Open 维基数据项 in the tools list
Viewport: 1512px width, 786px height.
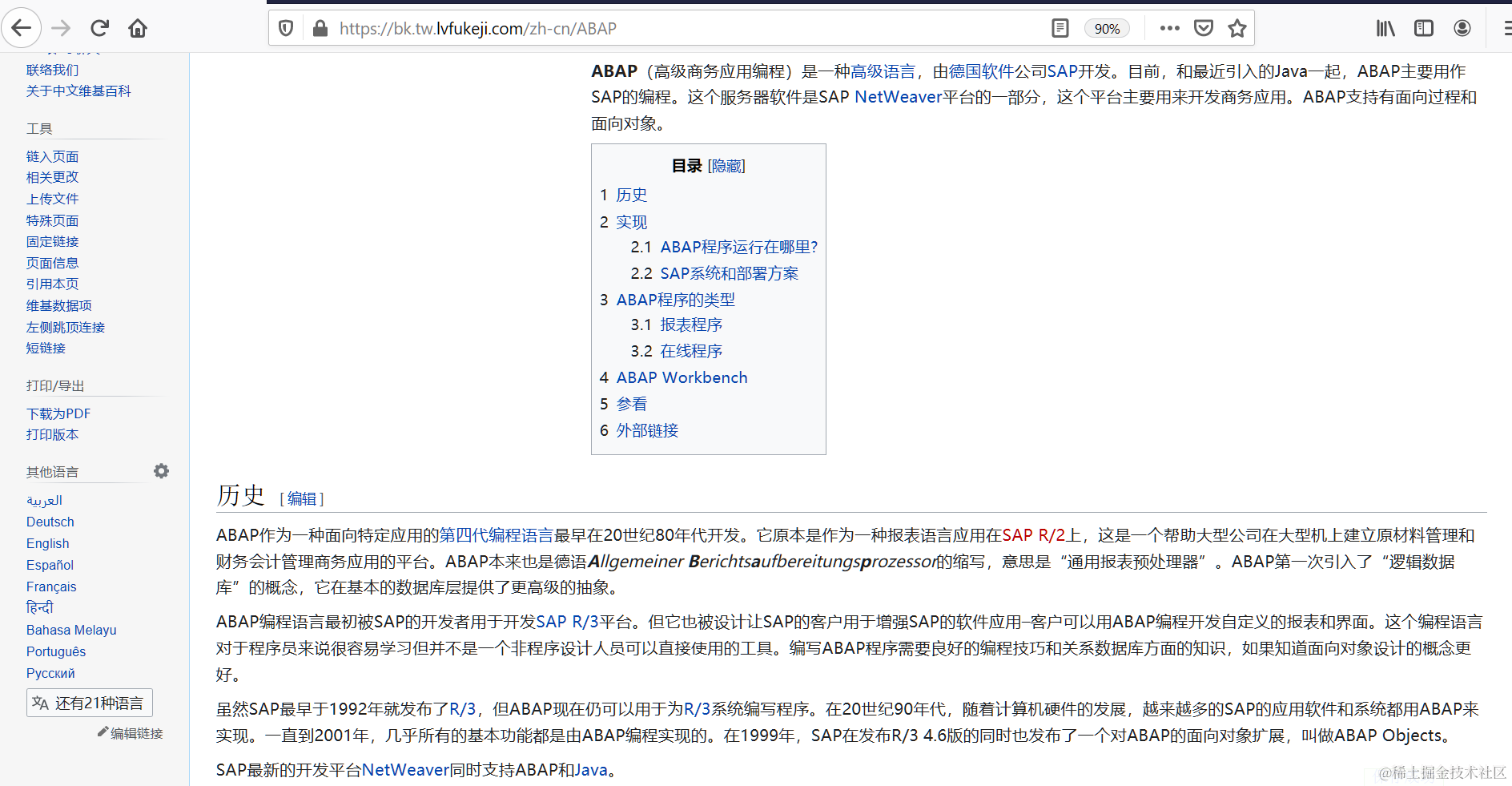point(59,305)
